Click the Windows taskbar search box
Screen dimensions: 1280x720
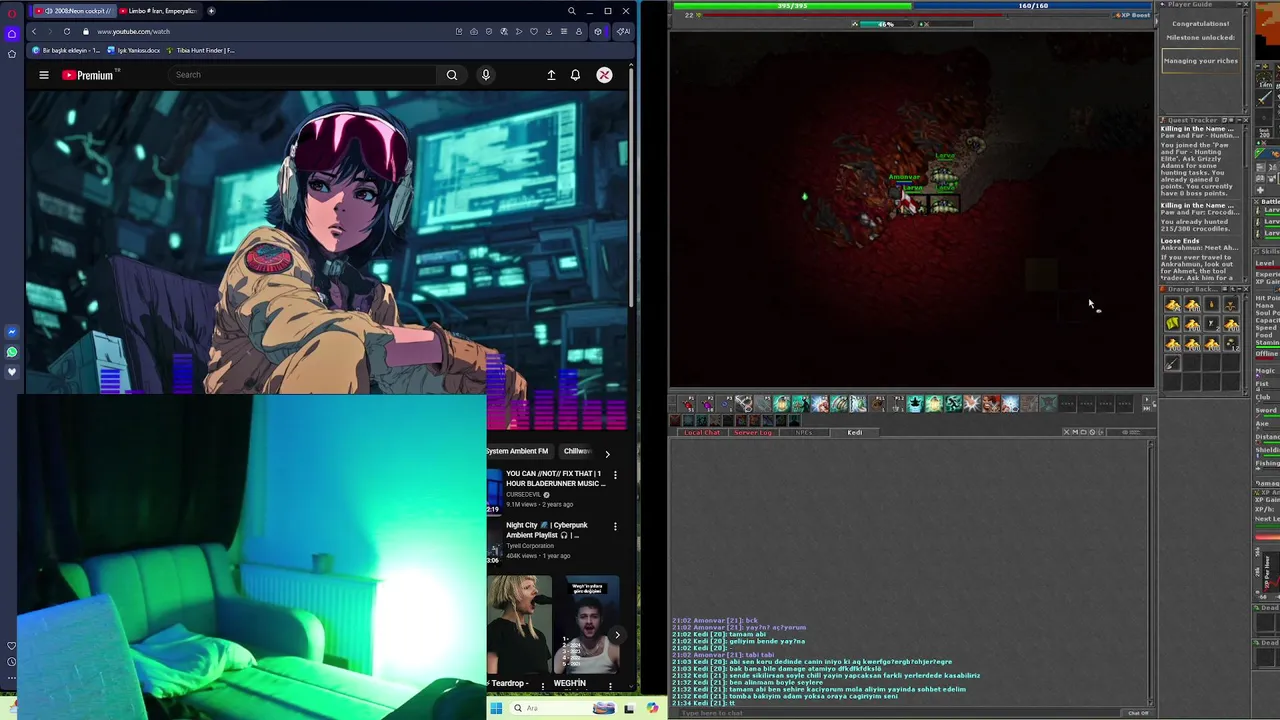pos(565,708)
